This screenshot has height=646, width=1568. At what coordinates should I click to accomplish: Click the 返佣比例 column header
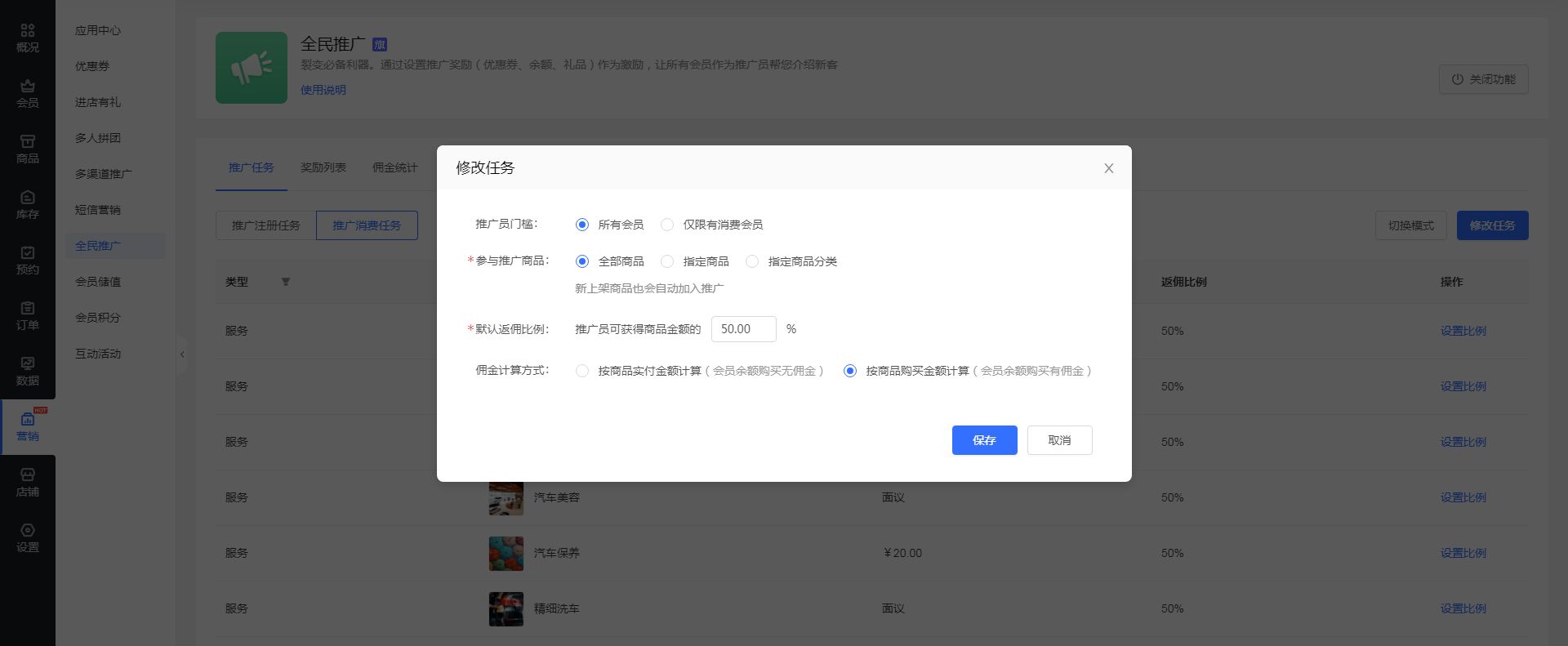click(1184, 282)
